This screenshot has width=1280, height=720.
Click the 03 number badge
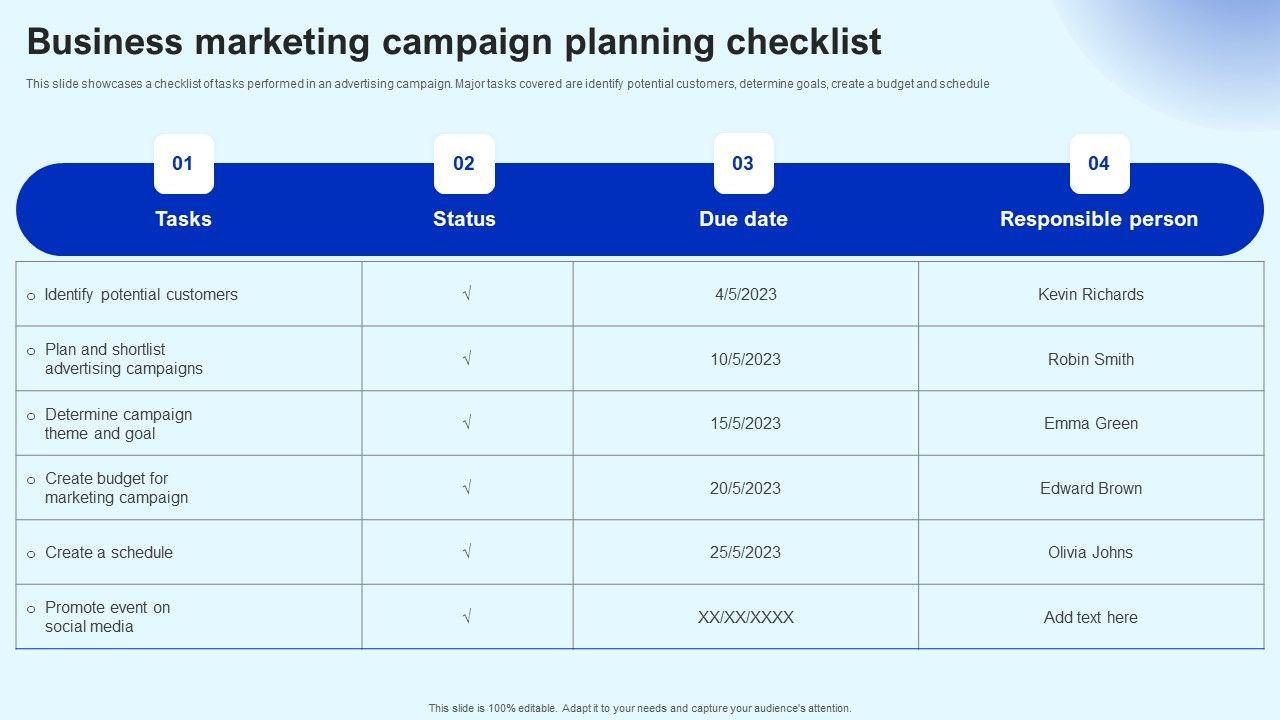click(x=743, y=163)
